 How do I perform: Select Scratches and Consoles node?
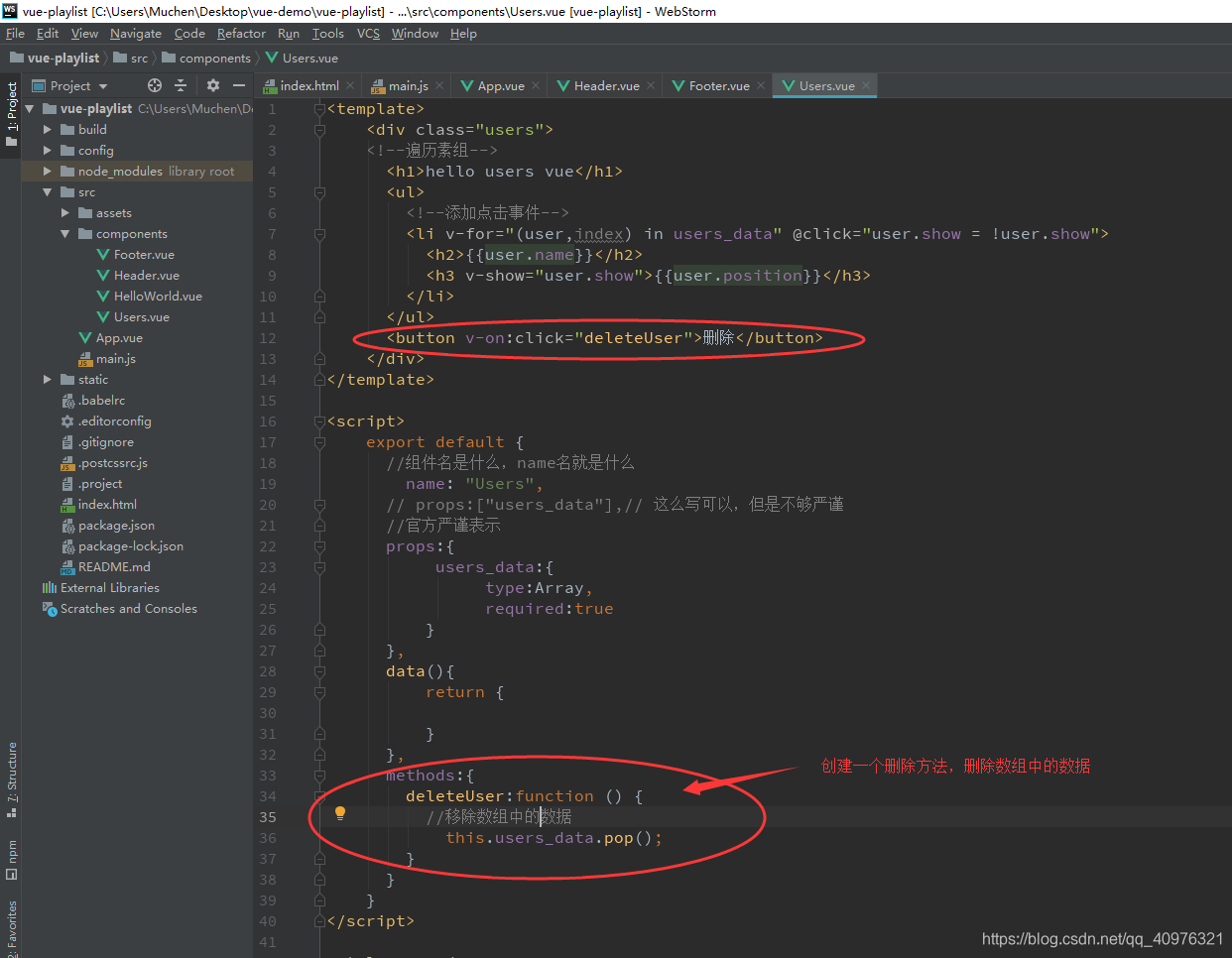tap(128, 609)
